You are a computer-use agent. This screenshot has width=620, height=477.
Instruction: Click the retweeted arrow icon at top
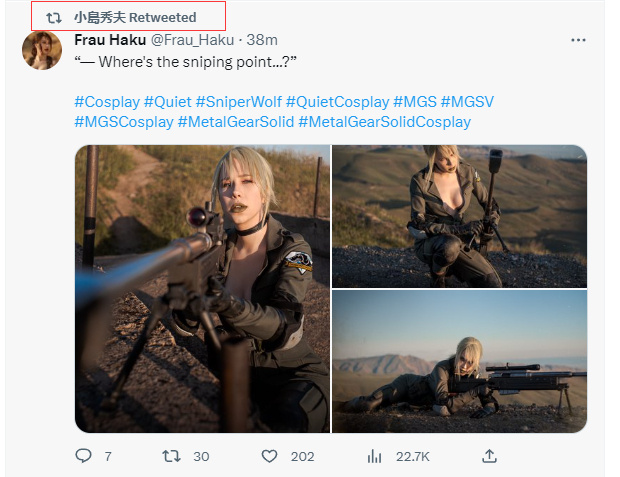(x=54, y=17)
